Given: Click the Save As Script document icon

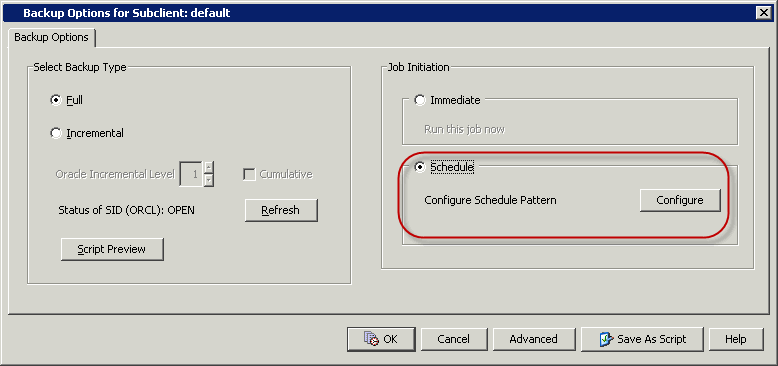Looking at the screenshot, I should point(606,339).
